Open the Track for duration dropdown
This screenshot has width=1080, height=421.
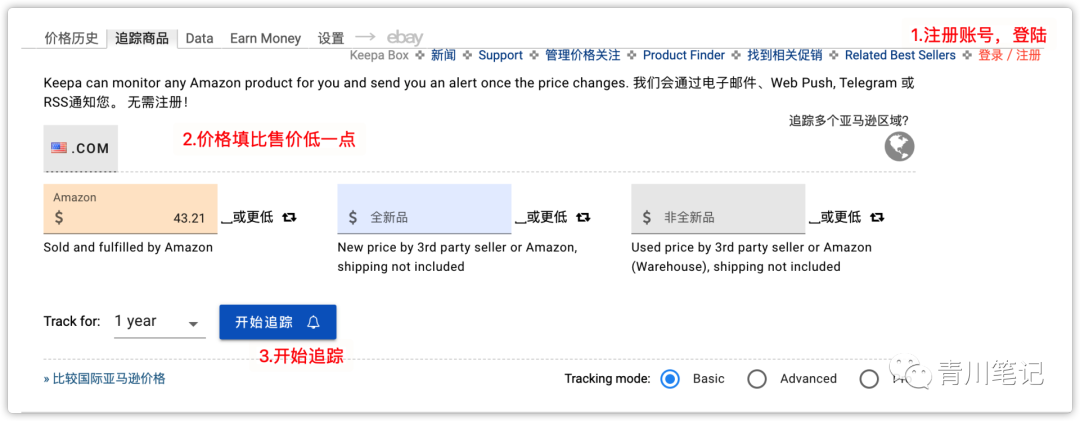tap(159, 322)
